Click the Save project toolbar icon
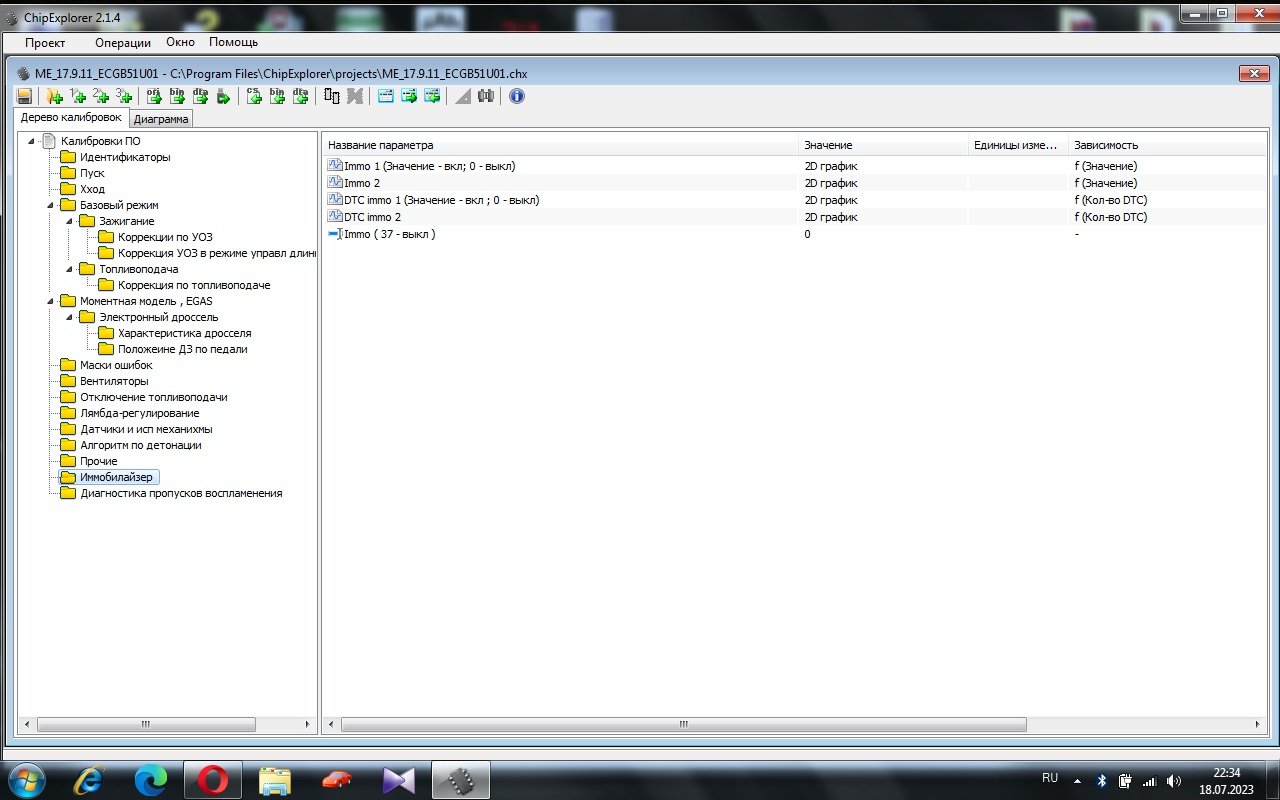Screen dimensions: 1280x800 tap(25, 96)
